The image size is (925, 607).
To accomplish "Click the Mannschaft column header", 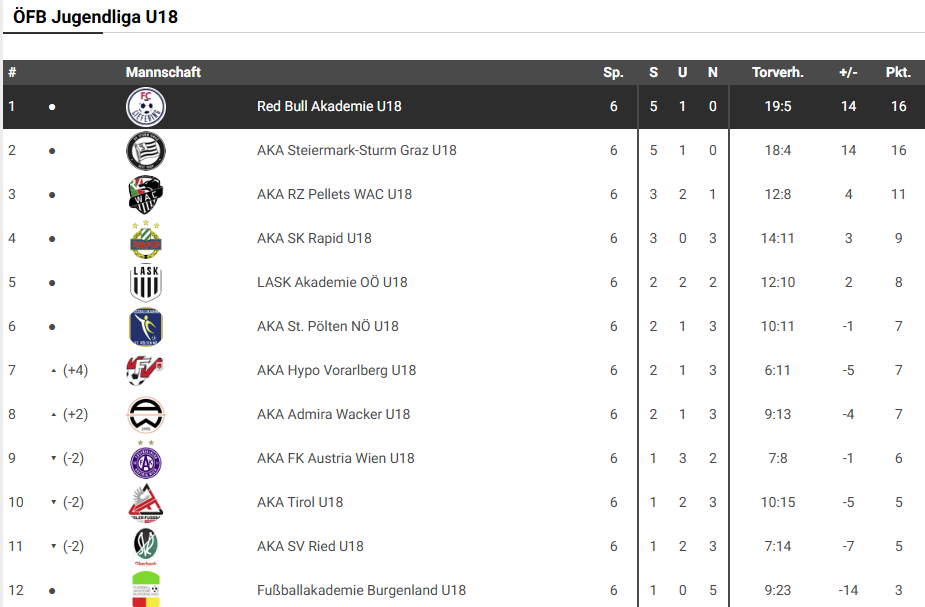I will (x=163, y=72).
